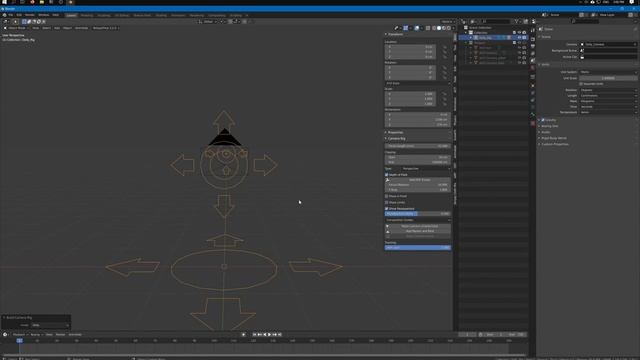This screenshot has height=360, width=640.
Task: Open the File menu
Action: pos(11,15)
